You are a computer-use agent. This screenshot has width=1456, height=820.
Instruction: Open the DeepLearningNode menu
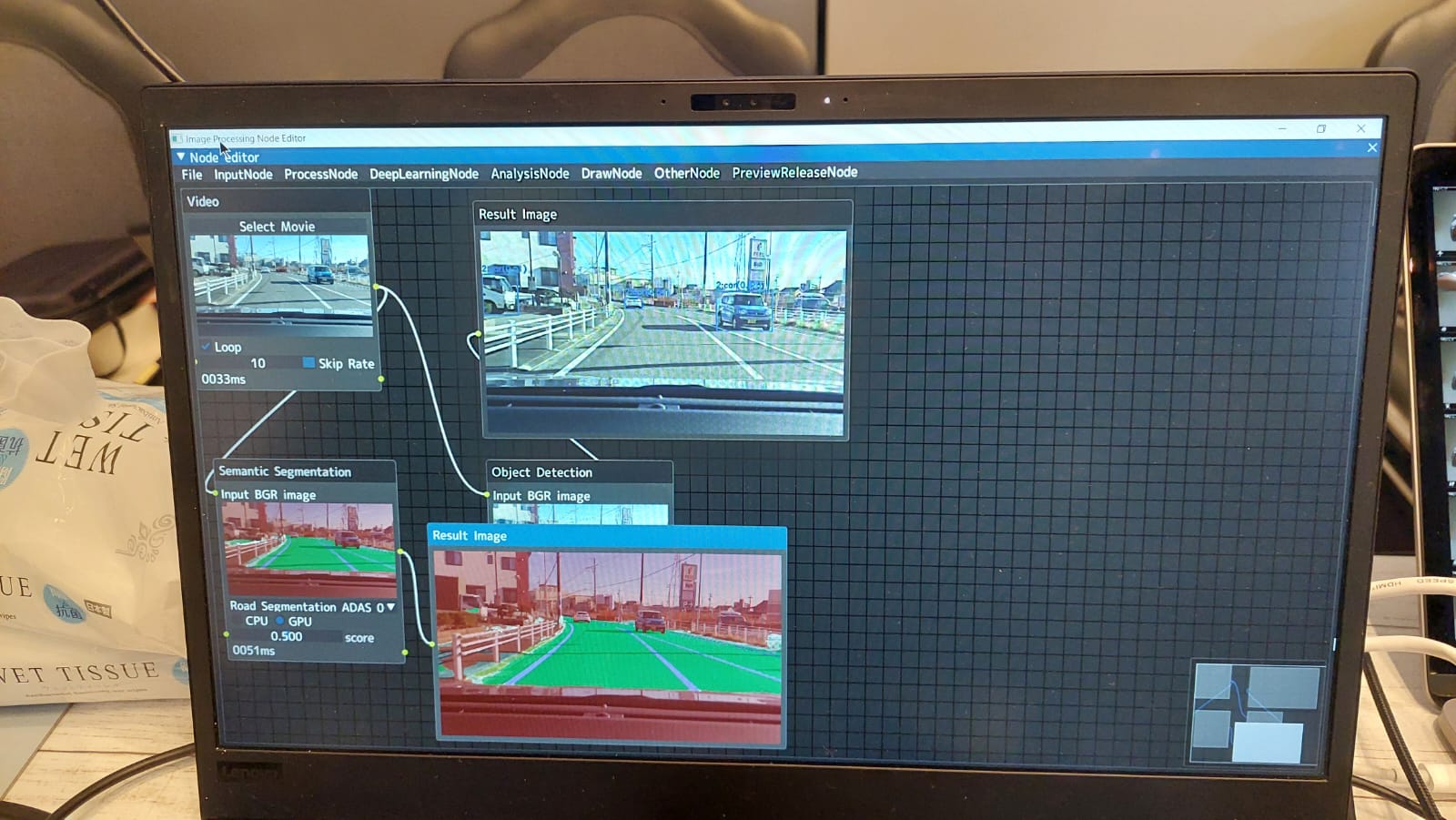tap(423, 174)
